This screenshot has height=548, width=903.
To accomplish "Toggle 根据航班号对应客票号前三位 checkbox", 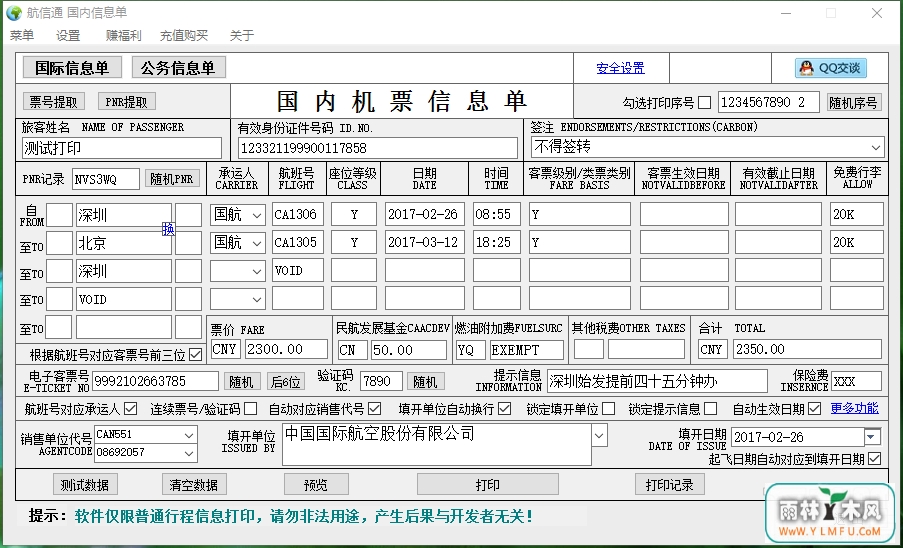I will (x=196, y=354).
